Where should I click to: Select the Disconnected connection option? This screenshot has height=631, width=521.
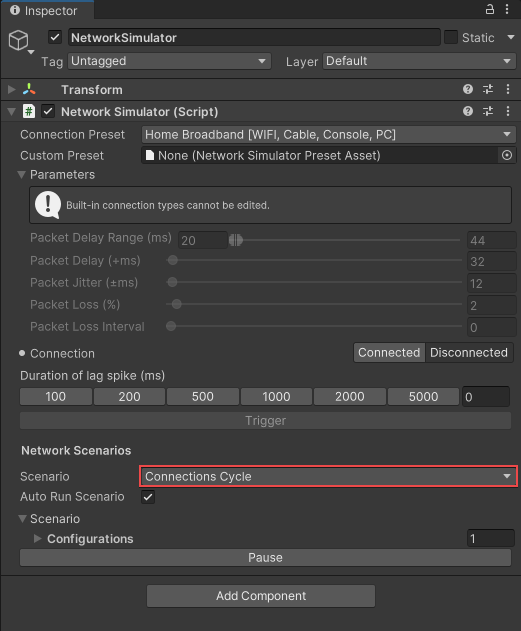point(469,353)
